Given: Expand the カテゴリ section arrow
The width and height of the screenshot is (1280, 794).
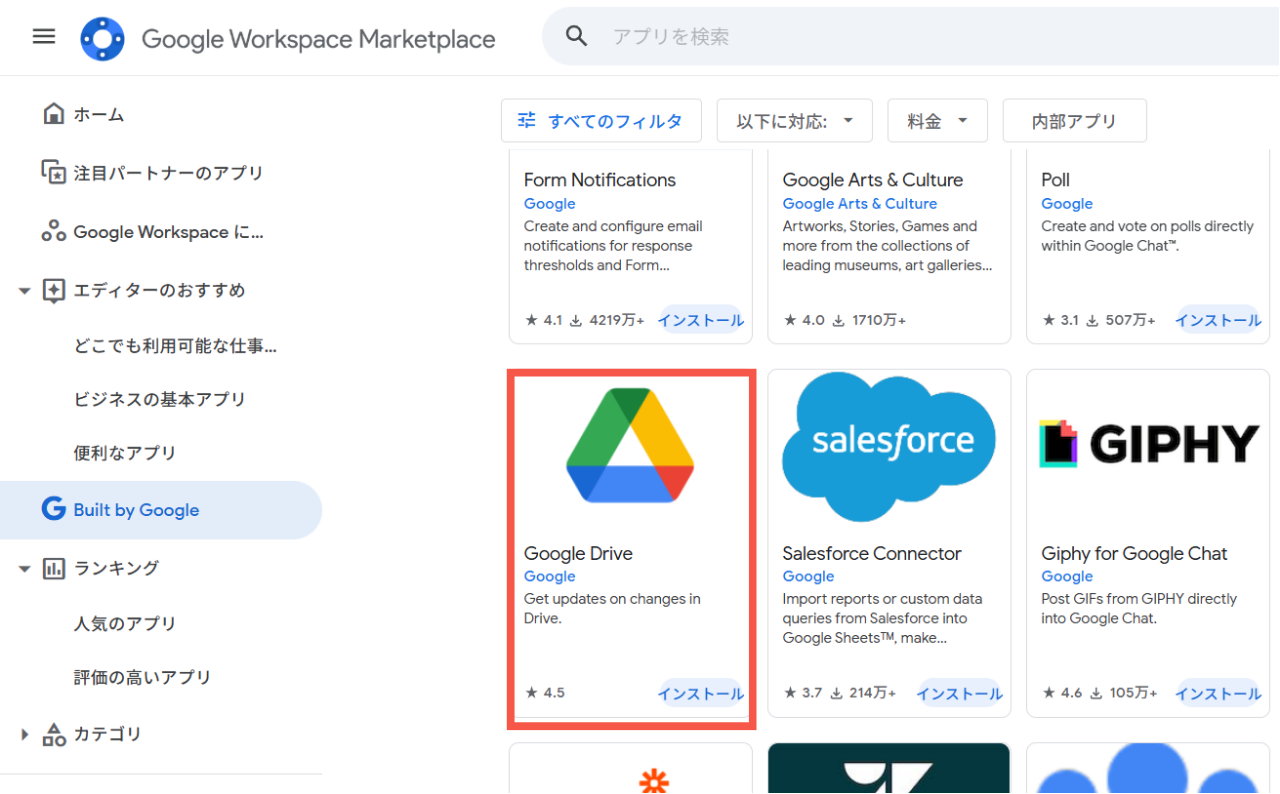Looking at the screenshot, I should 25,735.
